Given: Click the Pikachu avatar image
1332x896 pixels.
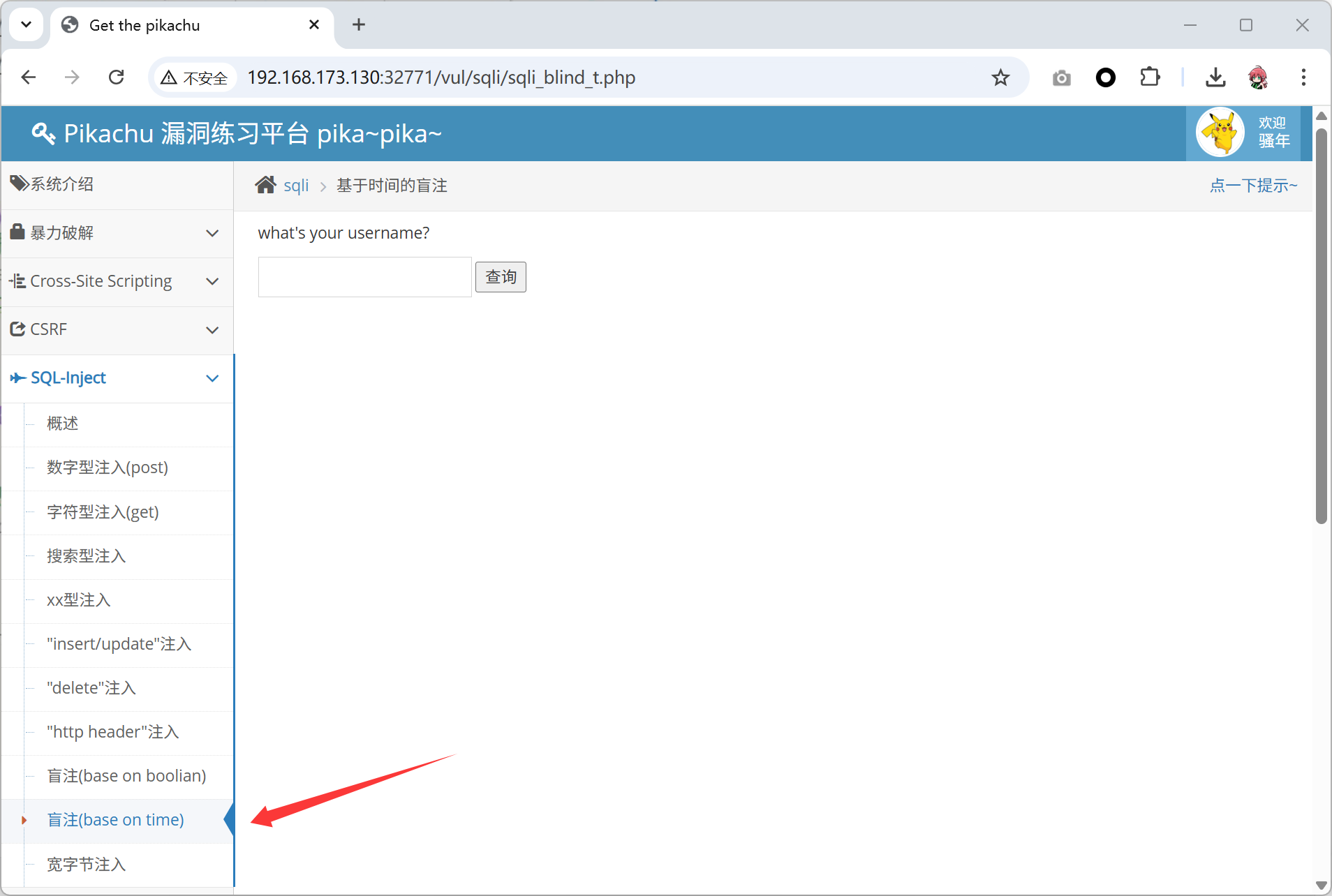Looking at the screenshot, I should (1220, 133).
